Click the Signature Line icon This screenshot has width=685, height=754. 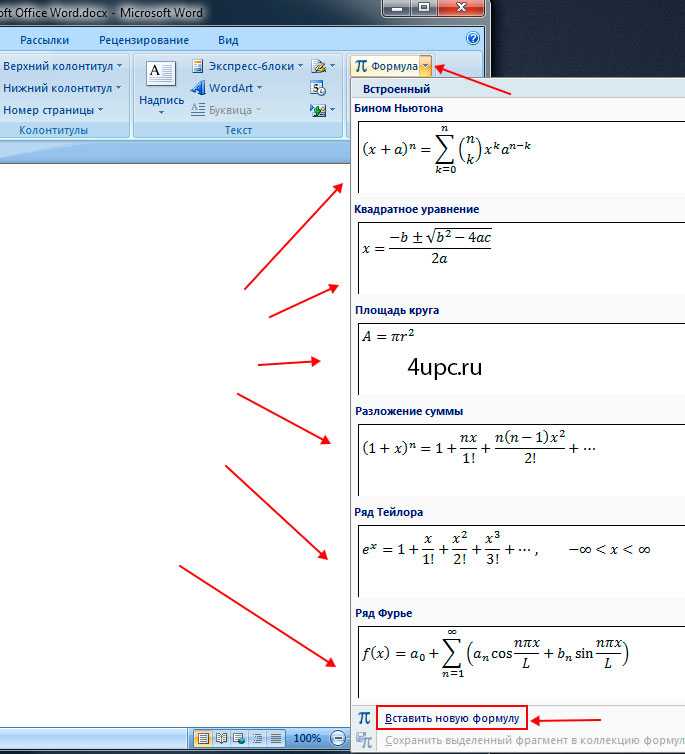tap(318, 66)
